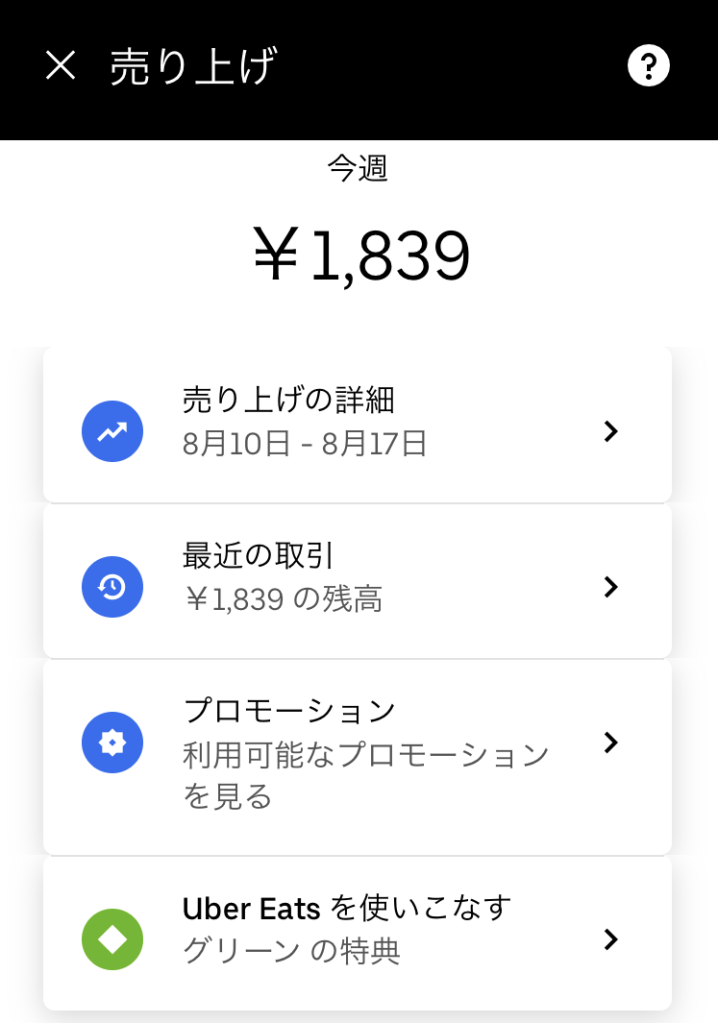Screen dimensions: 718x1023
Task: Tap the Uber Eats を使いこなす title
Action: coord(346,908)
